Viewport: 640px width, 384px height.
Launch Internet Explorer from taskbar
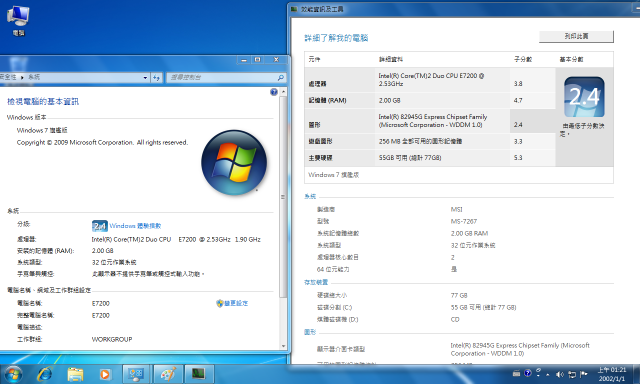[x=45, y=374]
